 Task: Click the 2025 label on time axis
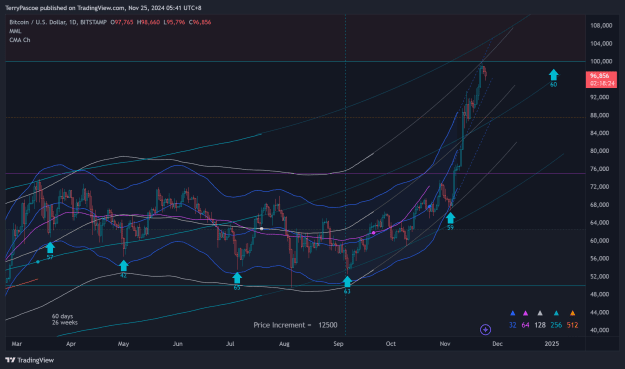552,343
